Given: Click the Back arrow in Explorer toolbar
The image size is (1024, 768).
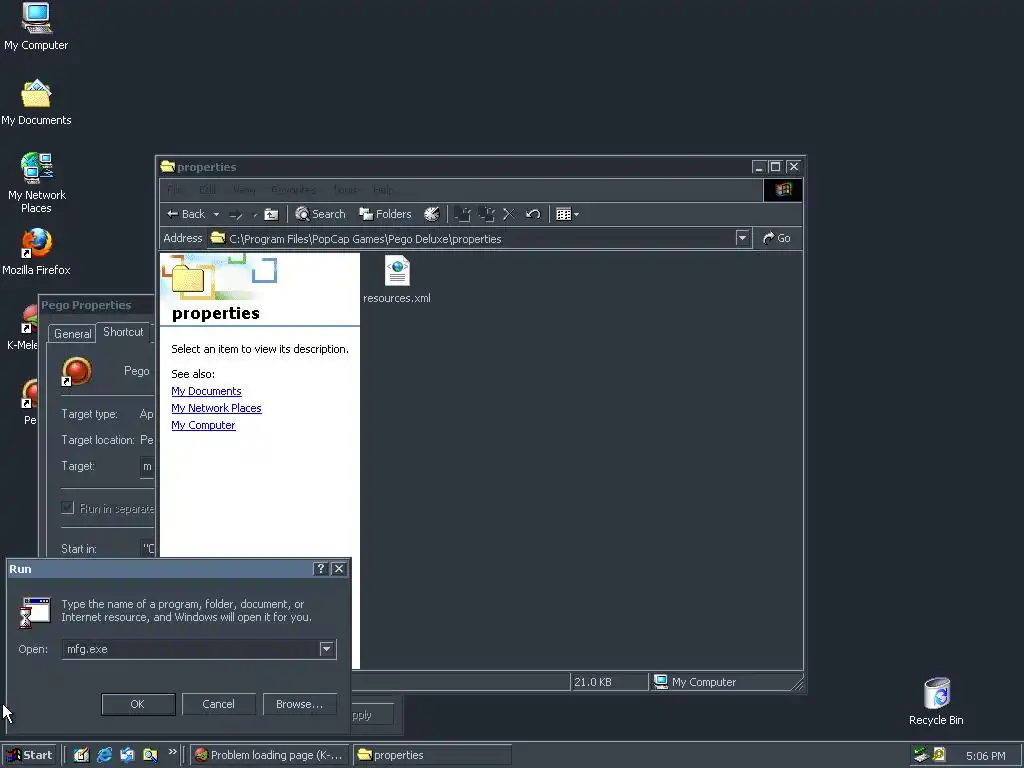Looking at the screenshot, I should 185,214.
